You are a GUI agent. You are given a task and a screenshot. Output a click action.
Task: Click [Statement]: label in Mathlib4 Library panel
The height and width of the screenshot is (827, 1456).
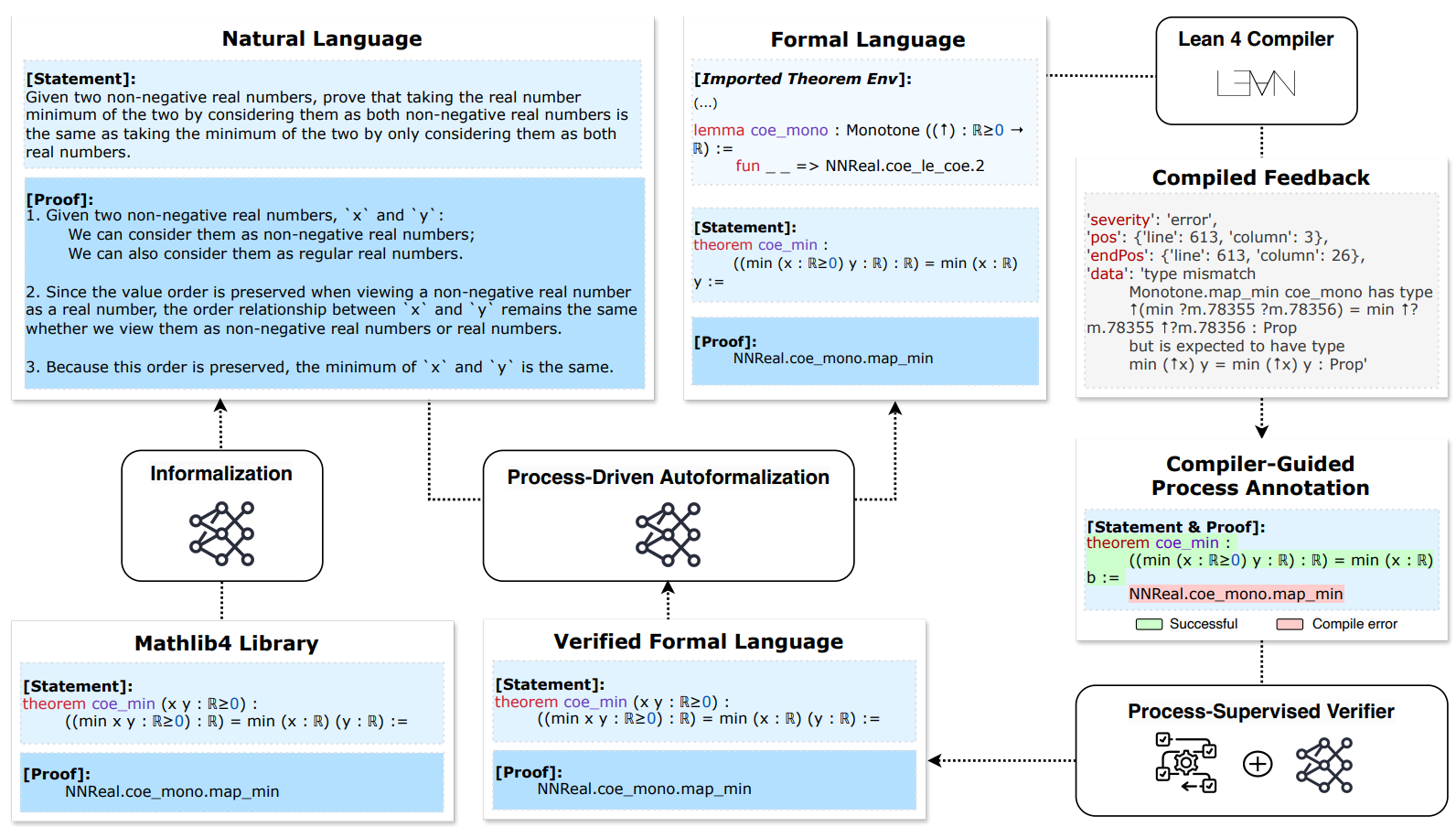click(x=77, y=686)
